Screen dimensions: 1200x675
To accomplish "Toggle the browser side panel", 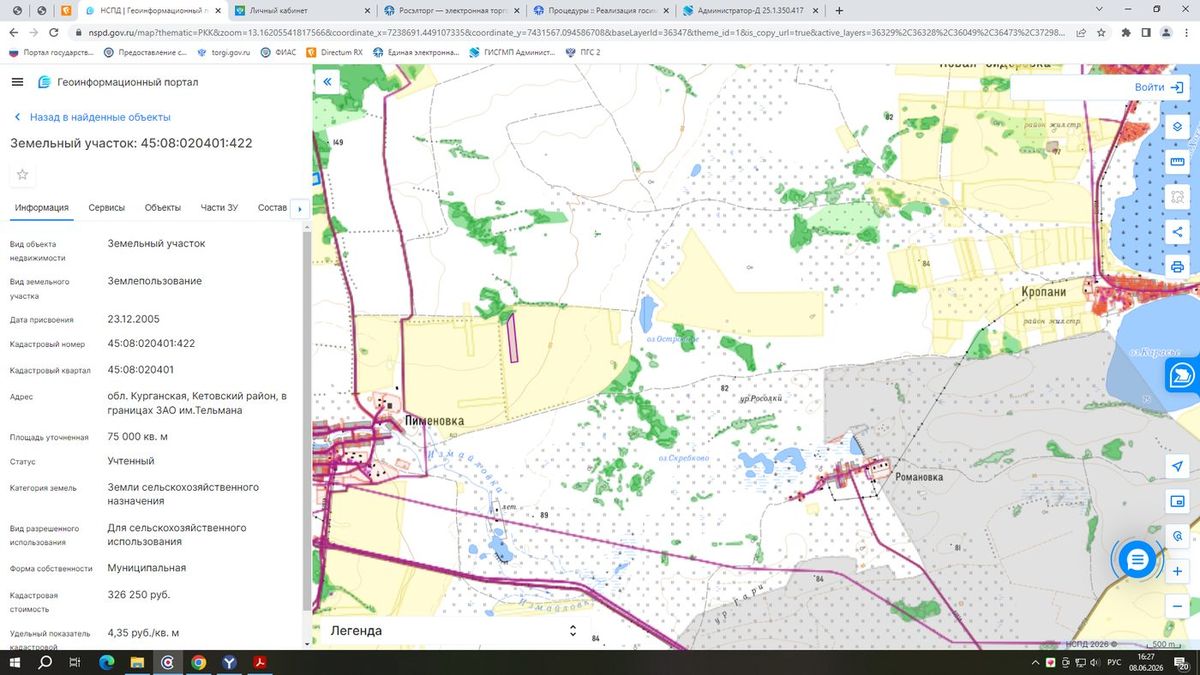I will point(1145,32).
